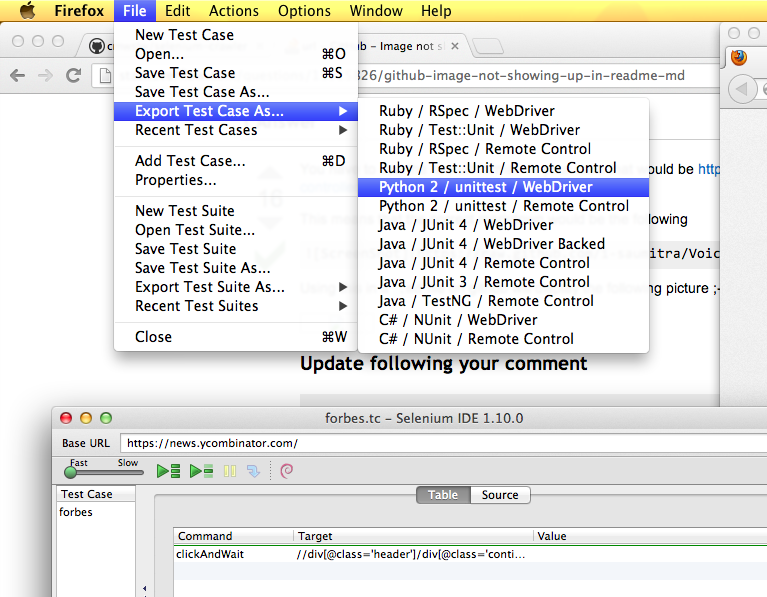Switch to the Table tab in Selenium IDE
Viewport: 767px width, 597px height.
coord(443,495)
